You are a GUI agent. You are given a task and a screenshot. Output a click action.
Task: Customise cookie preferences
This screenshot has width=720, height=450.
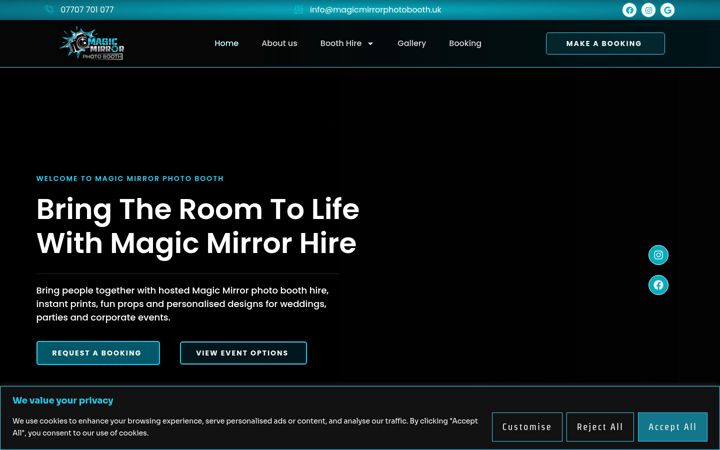[527, 427]
